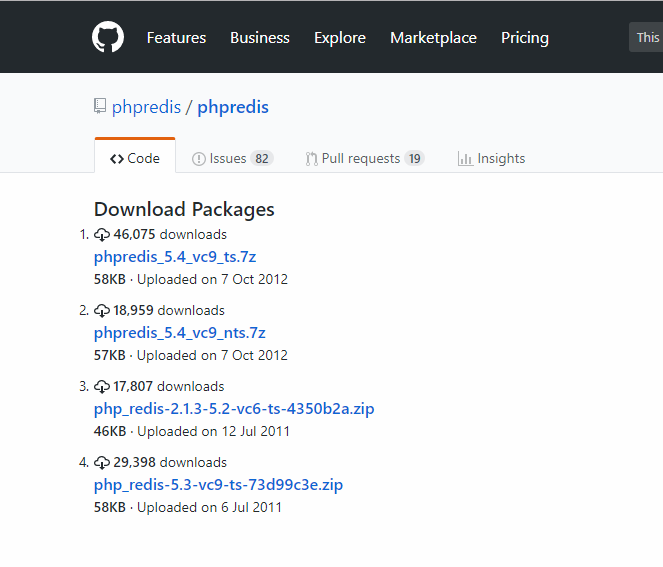Click the Insights bar graph icon
663x567 pixels.
coord(465,158)
